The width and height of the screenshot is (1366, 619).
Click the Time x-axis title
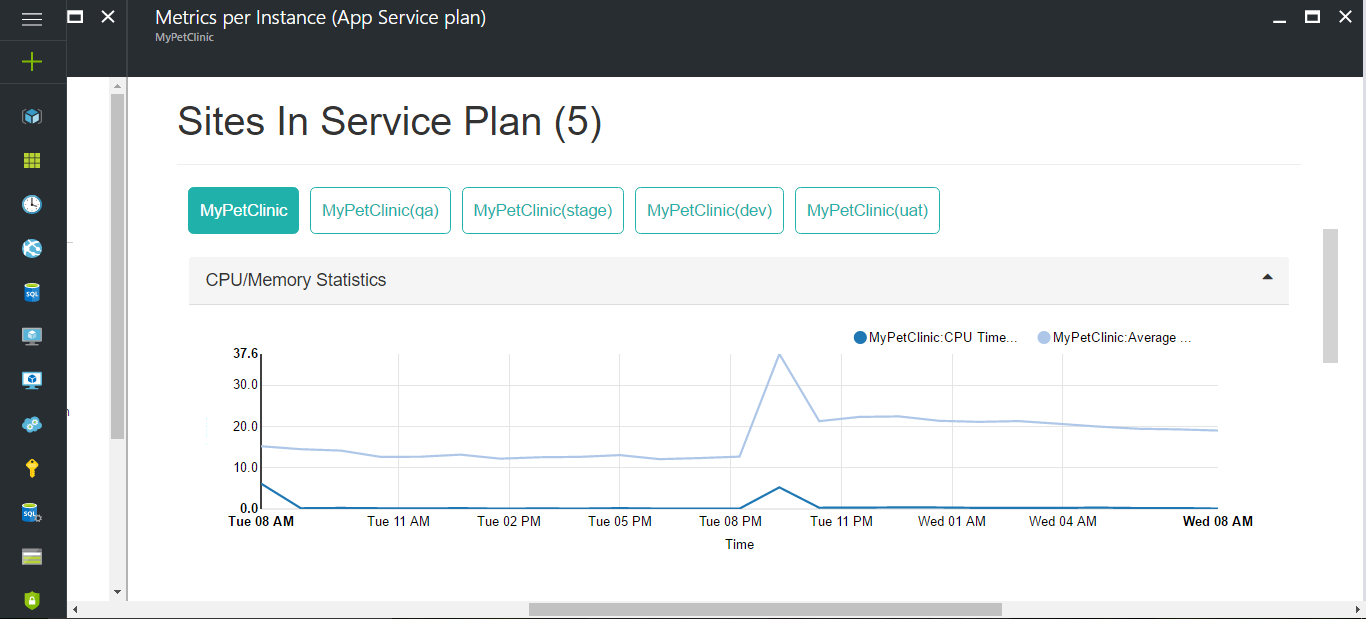[740, 545]
